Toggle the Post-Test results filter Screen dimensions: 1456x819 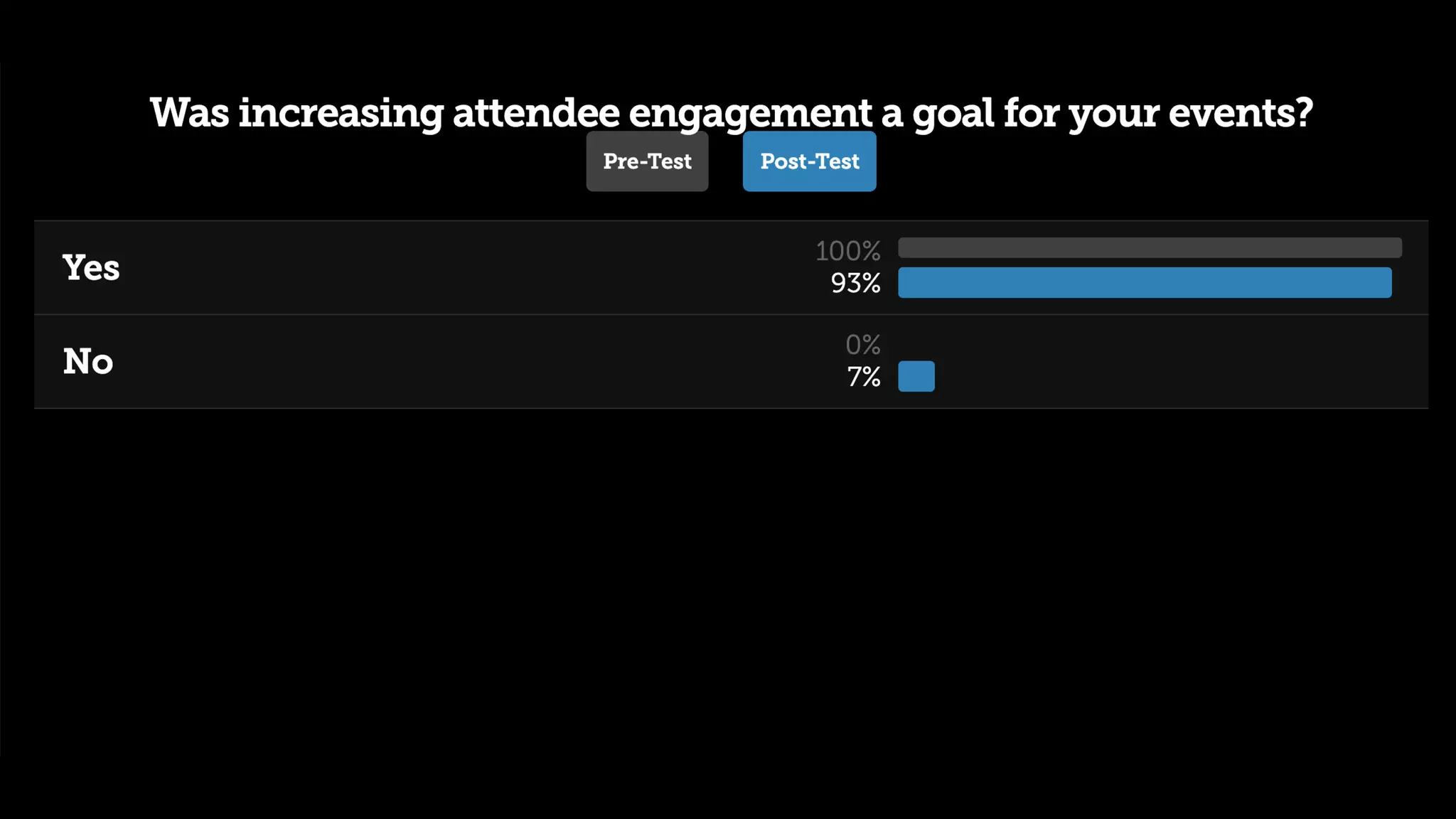tap(809, 161)
